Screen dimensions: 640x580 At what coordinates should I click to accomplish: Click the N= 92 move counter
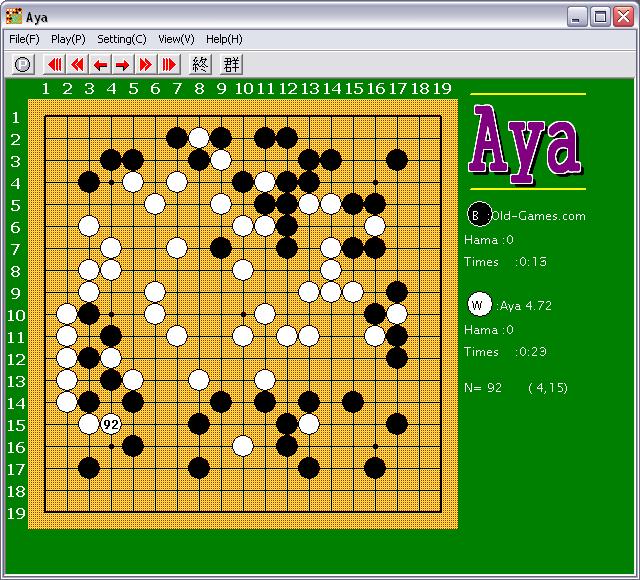pyautogui.click(x=483, y=387)
